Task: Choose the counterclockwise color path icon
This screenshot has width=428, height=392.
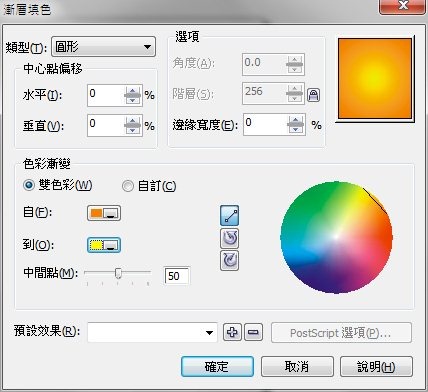Action: click(x=229, y=238)
